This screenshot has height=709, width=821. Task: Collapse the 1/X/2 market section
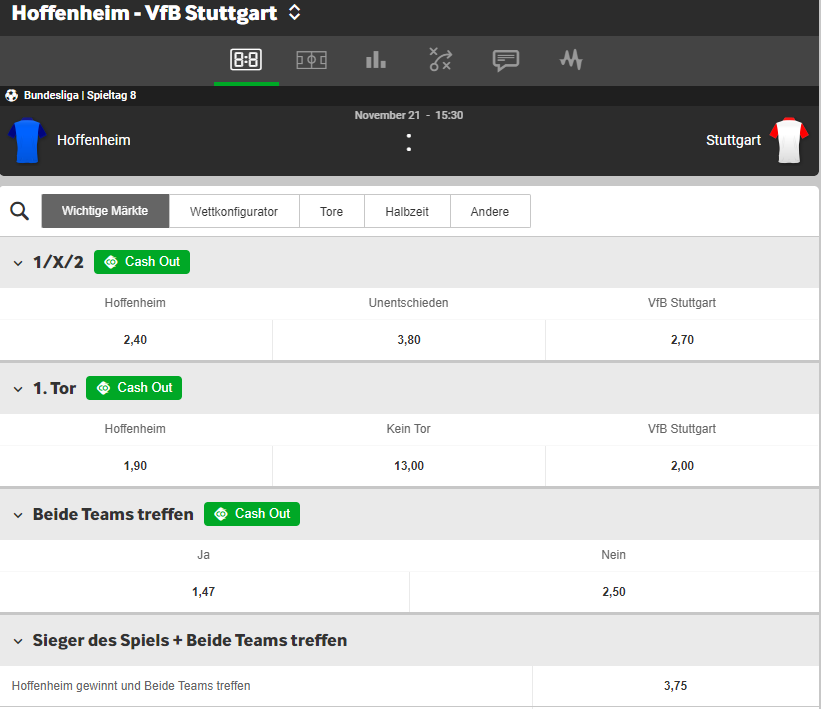coord(18,263)
